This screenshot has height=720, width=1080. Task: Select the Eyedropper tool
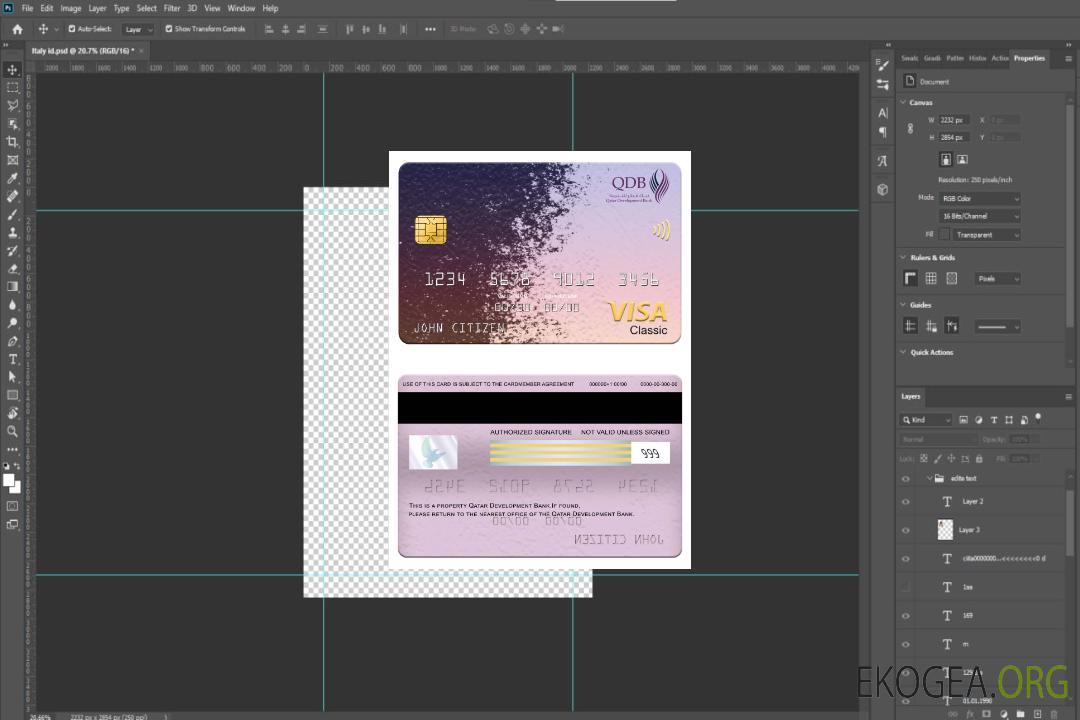click(x=12, y=178)
